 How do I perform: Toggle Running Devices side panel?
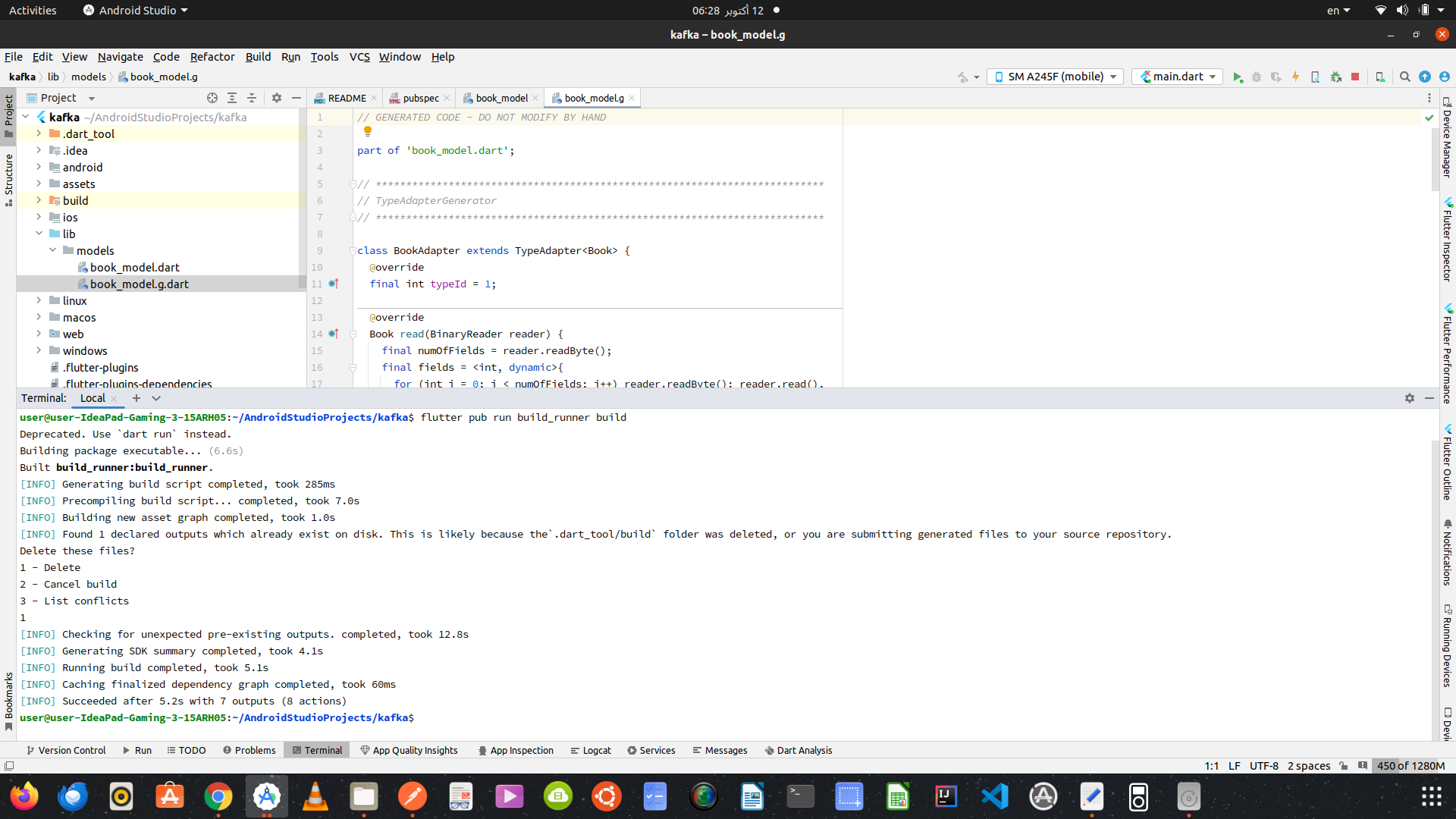point(1448,646)
